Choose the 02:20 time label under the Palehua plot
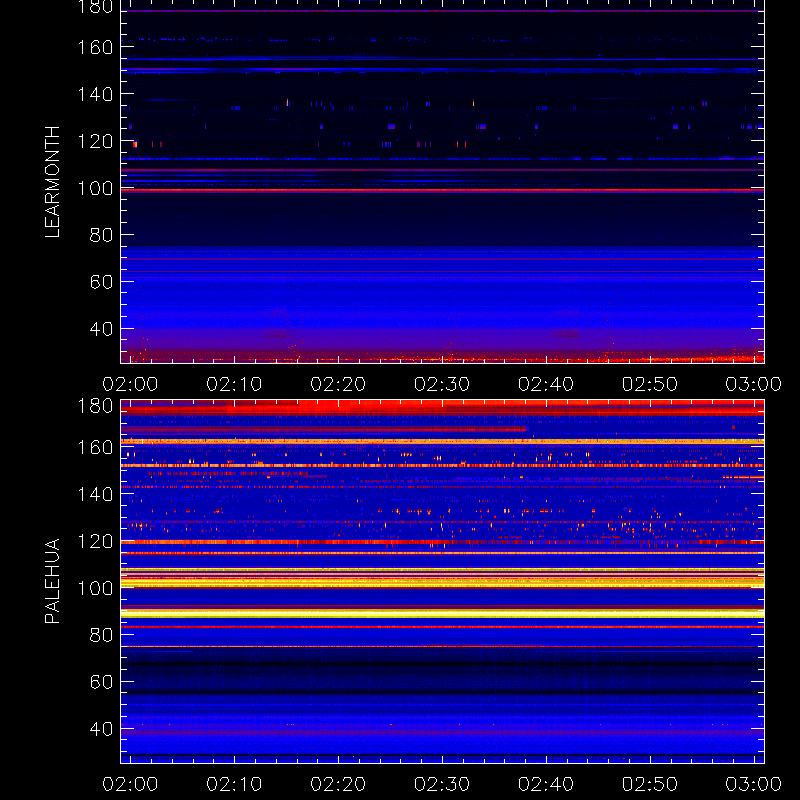The width and height of the screenshot is (800, 800). [x=338, y=784]
